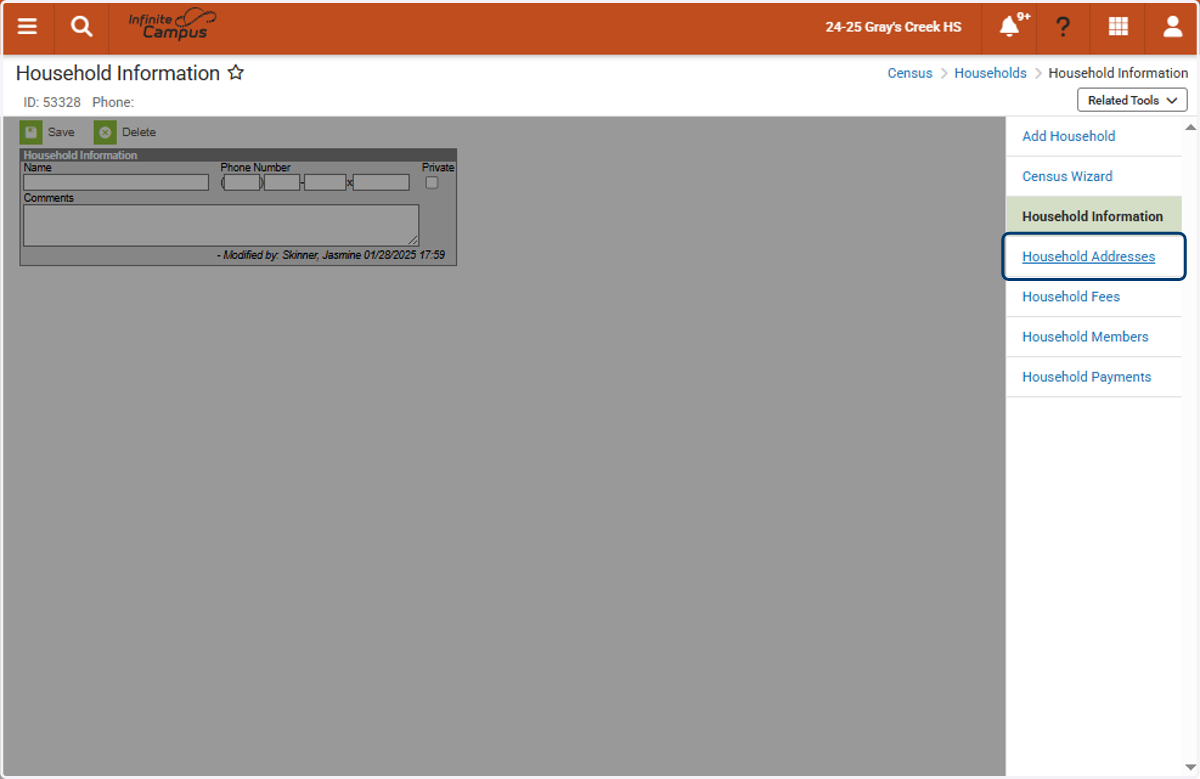
Task: Open the app switcher grid
Action: point(1118,27)
